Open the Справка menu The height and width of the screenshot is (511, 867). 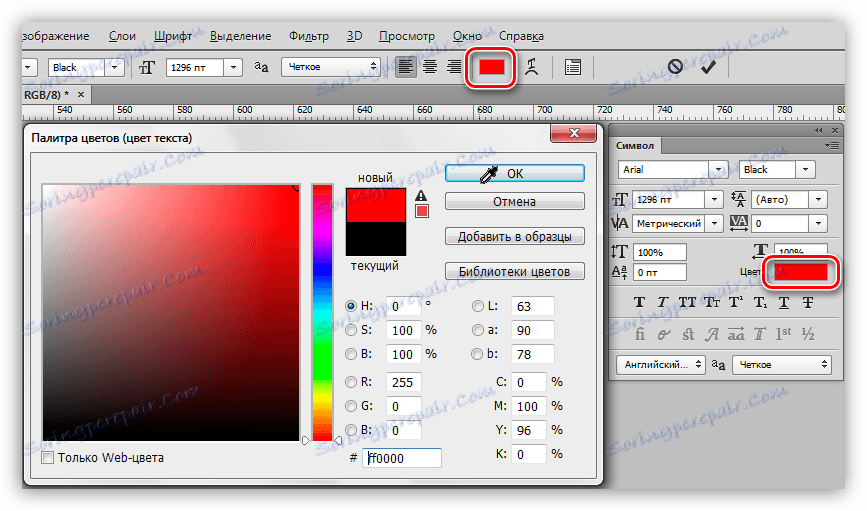521,36
